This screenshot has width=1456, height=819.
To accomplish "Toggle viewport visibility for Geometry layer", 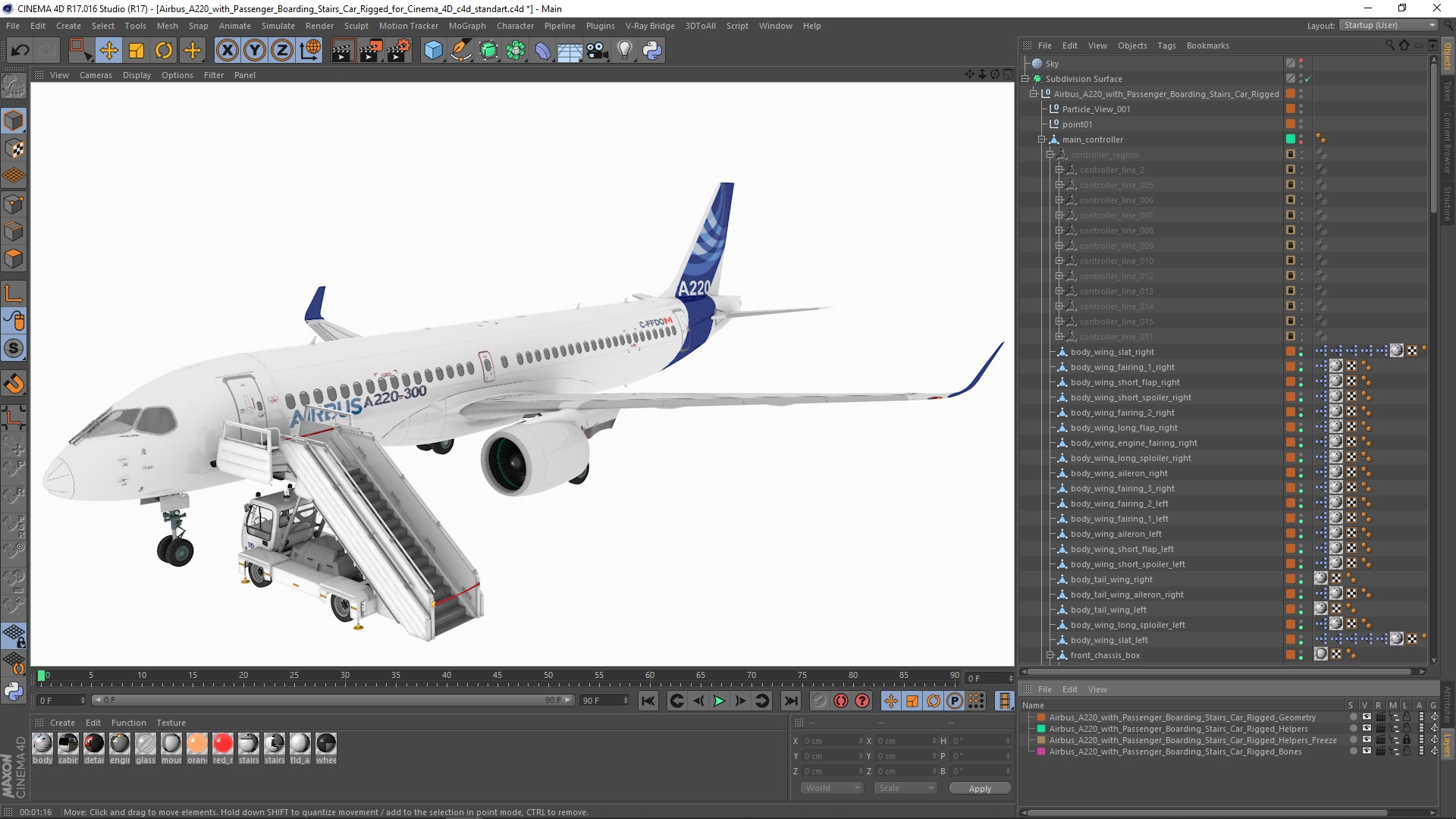I will point(1367,717).
